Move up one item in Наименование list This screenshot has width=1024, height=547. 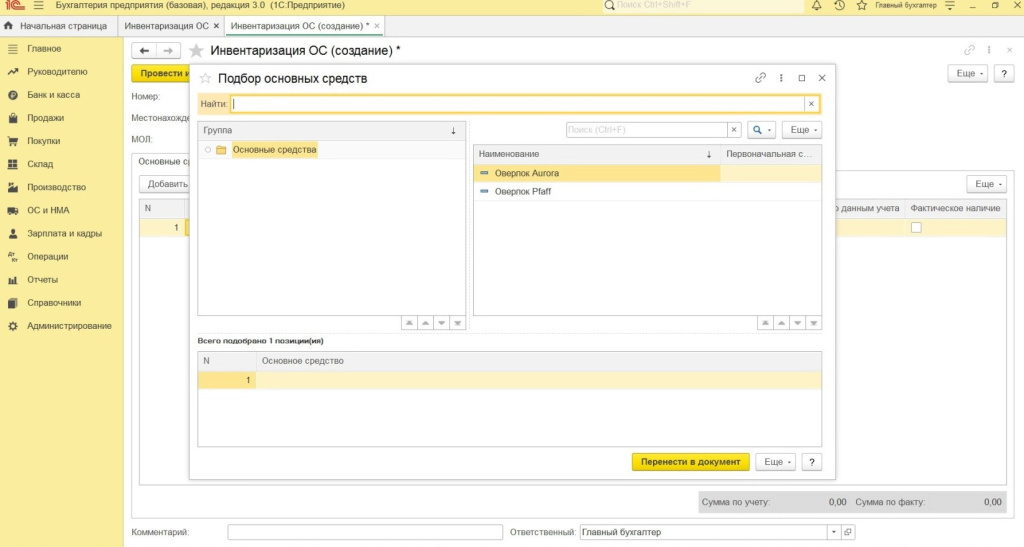pyautogui.click(x=781, y=323)
